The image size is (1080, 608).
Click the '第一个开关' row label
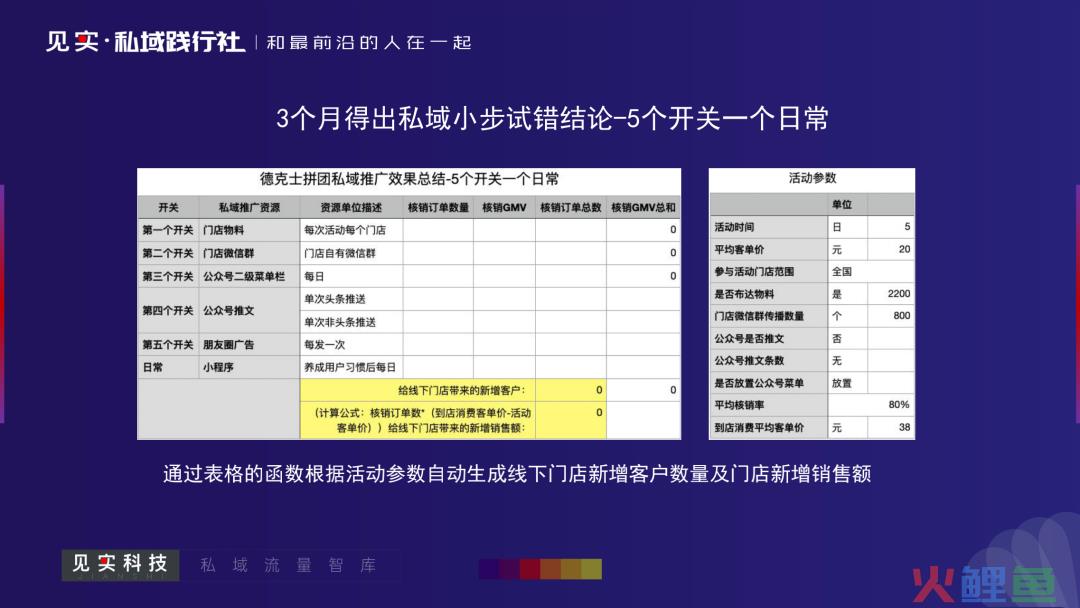(x=168, y=230)
